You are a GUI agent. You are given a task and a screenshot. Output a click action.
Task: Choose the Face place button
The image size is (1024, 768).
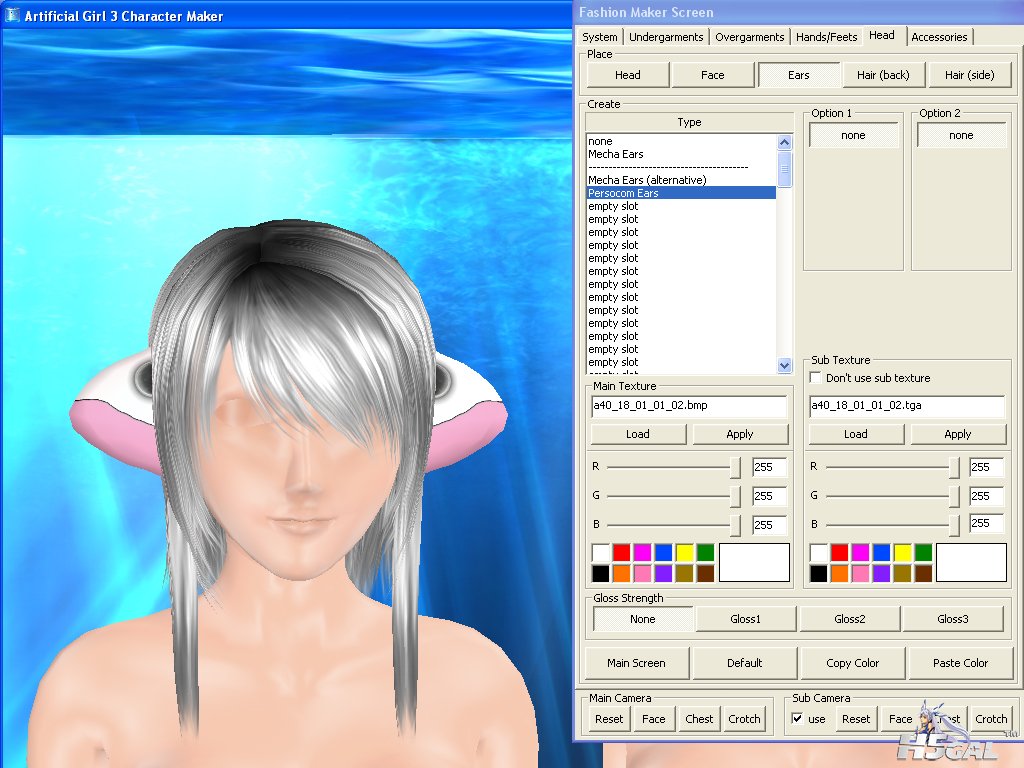712,75
